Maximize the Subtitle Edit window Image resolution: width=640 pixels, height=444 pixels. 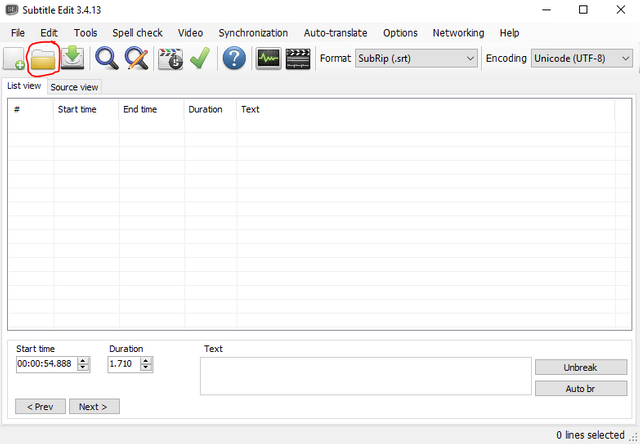point(583,9)
